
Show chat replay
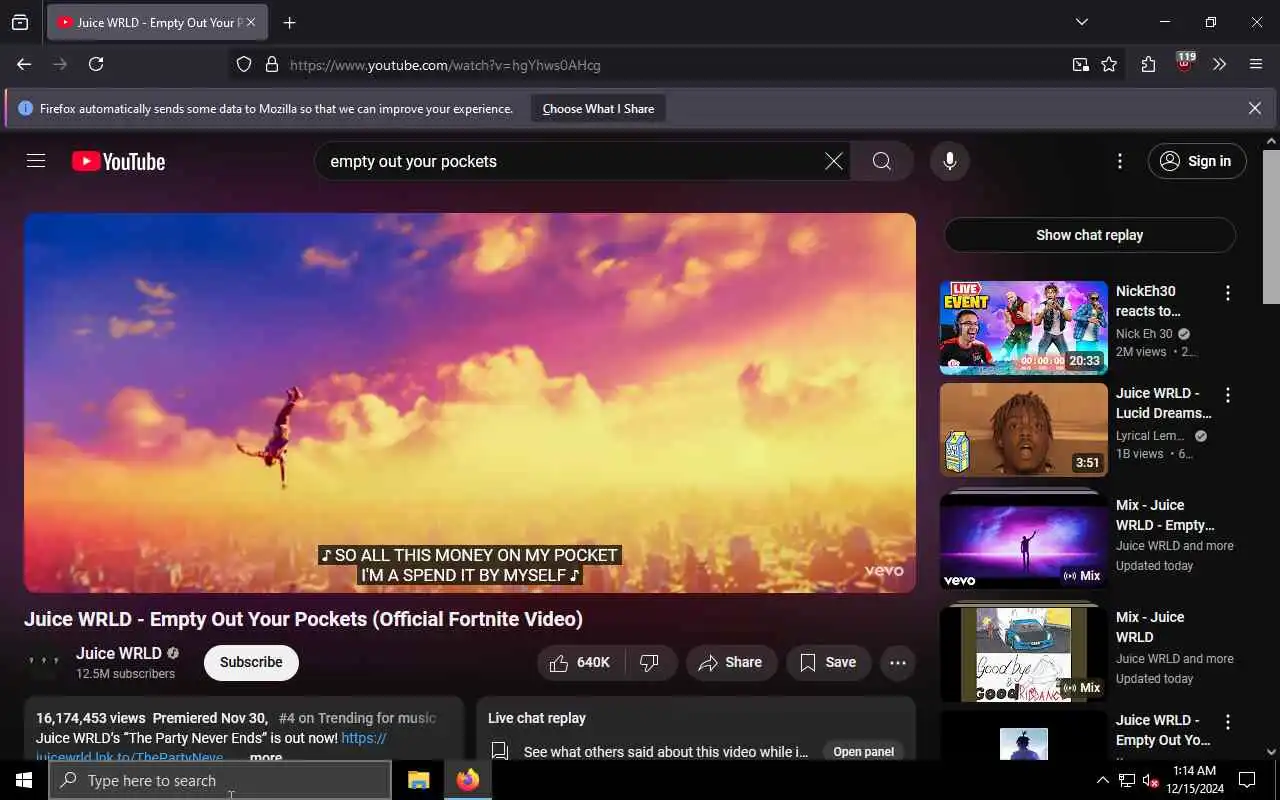pos(1090,235)
